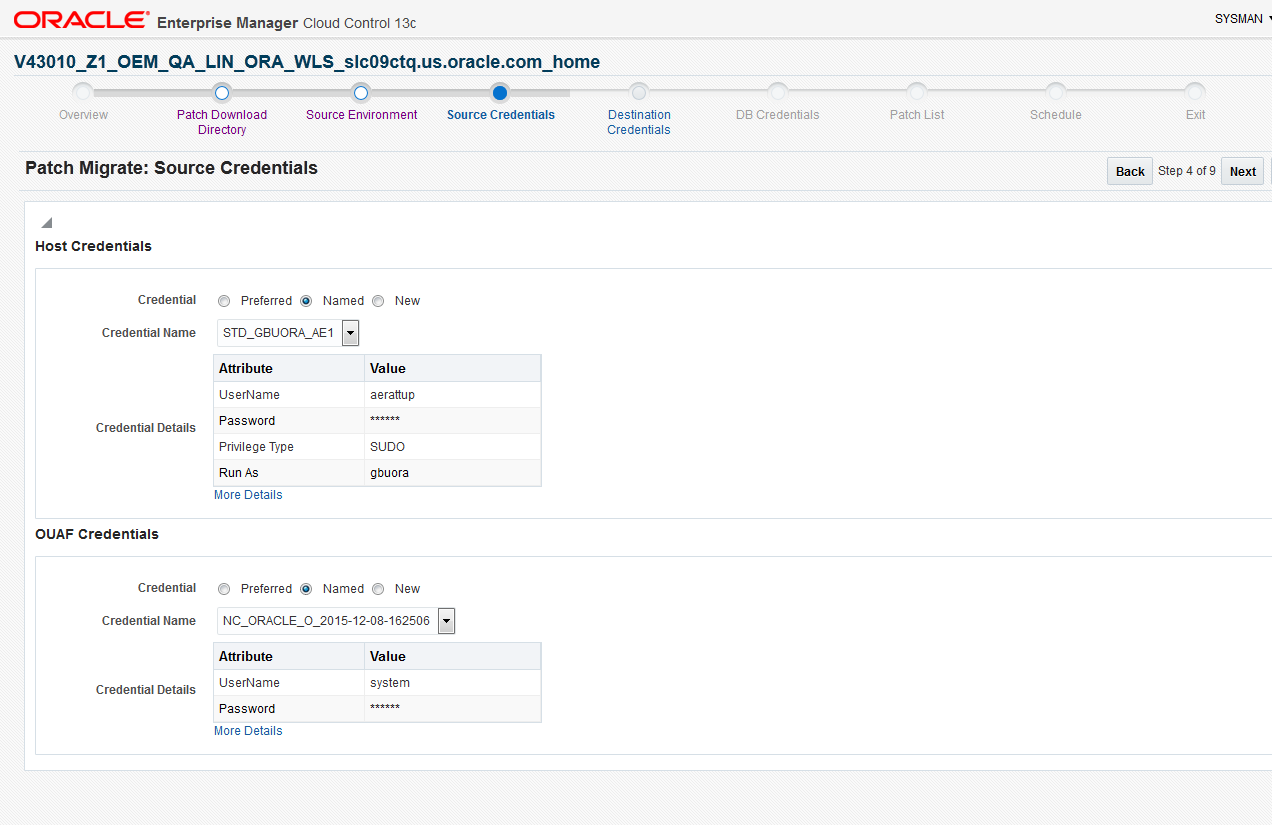Select Preferred radio under Host Credentials
The width and height of the screenshot is (1272, 825).
(x=224, y=301)
